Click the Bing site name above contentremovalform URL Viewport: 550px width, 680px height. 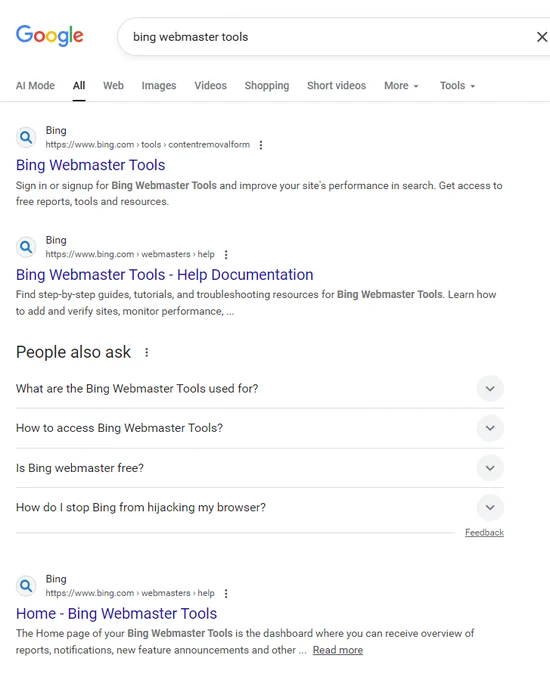coord(56,131)
